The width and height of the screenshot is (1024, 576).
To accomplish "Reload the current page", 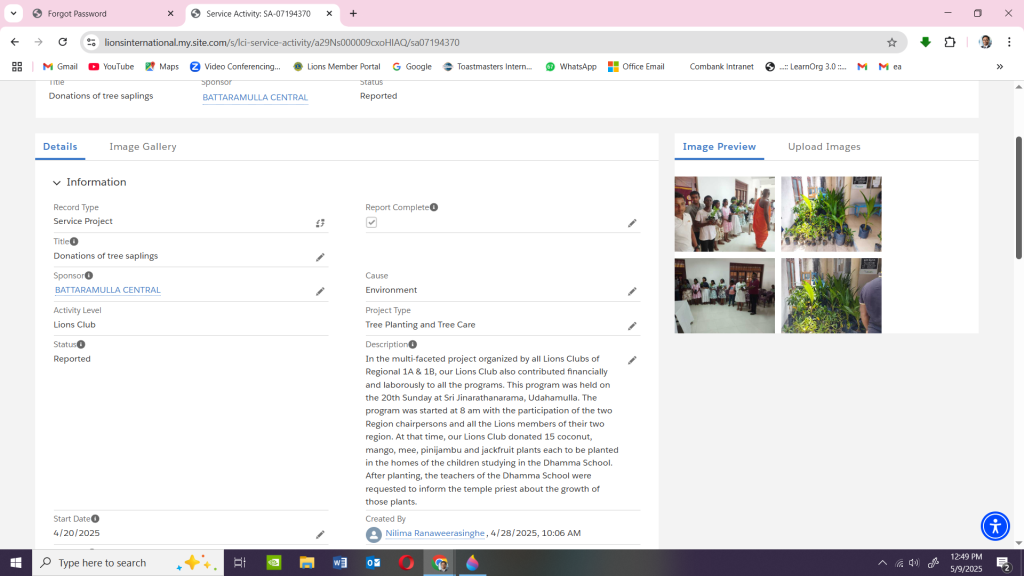I will pos(63,42).
